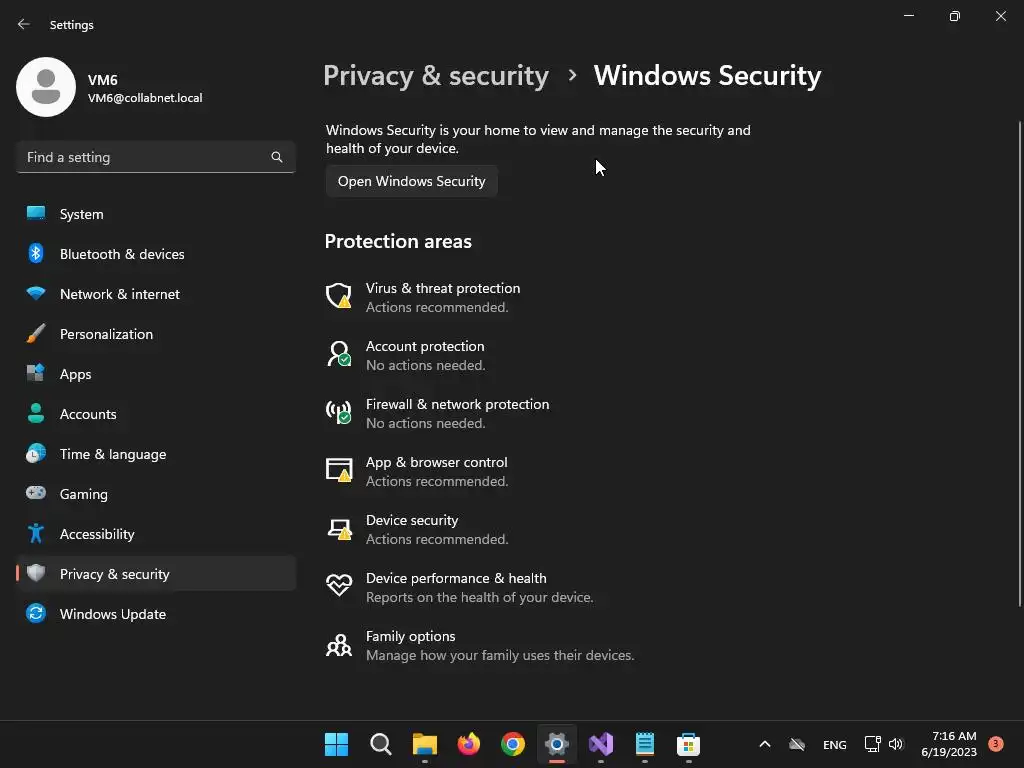Click the Find a setting search box

coord(155,157)
